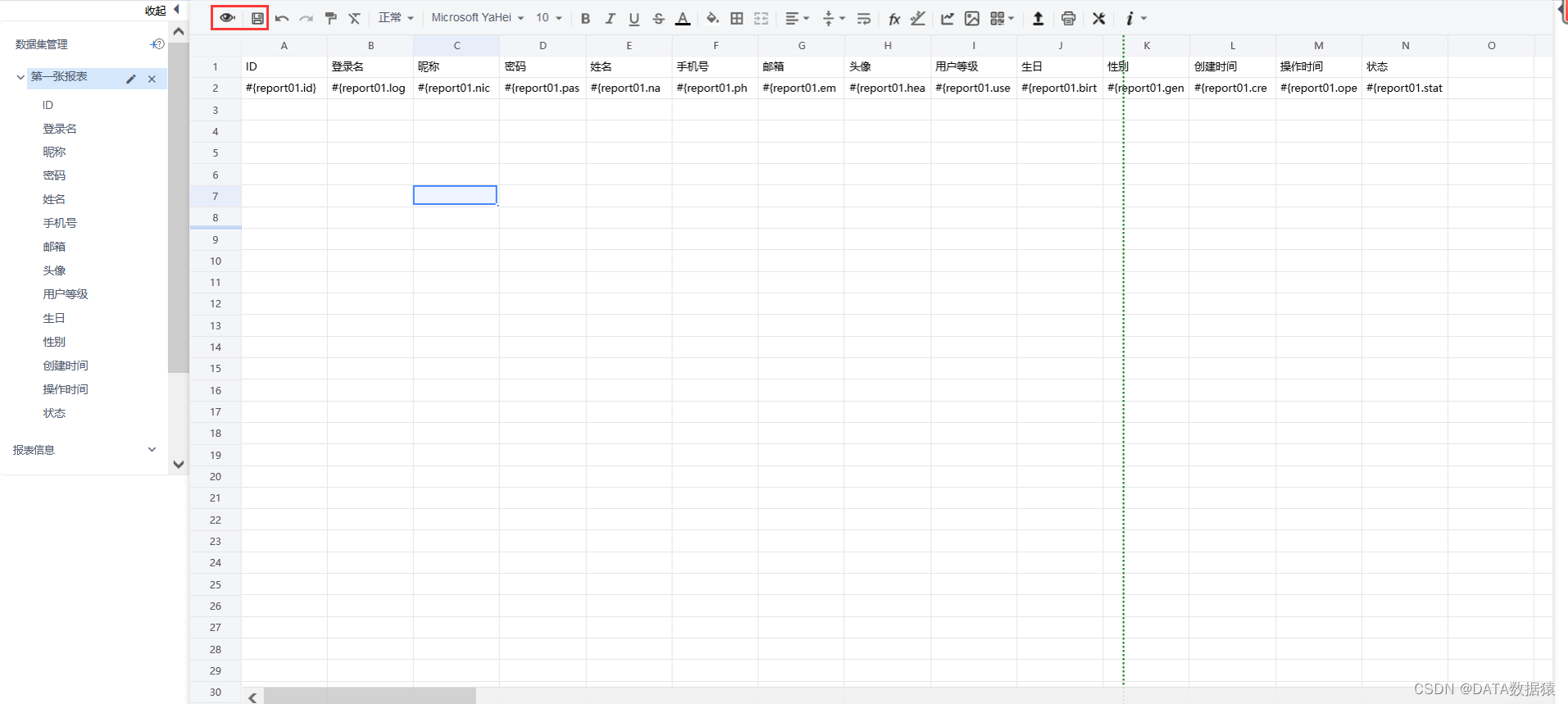This screenshot has width=1568, height=704.
Task: Select the 创建时间 field in dataset
Action: pyautogui.click(x=66, y=366)
